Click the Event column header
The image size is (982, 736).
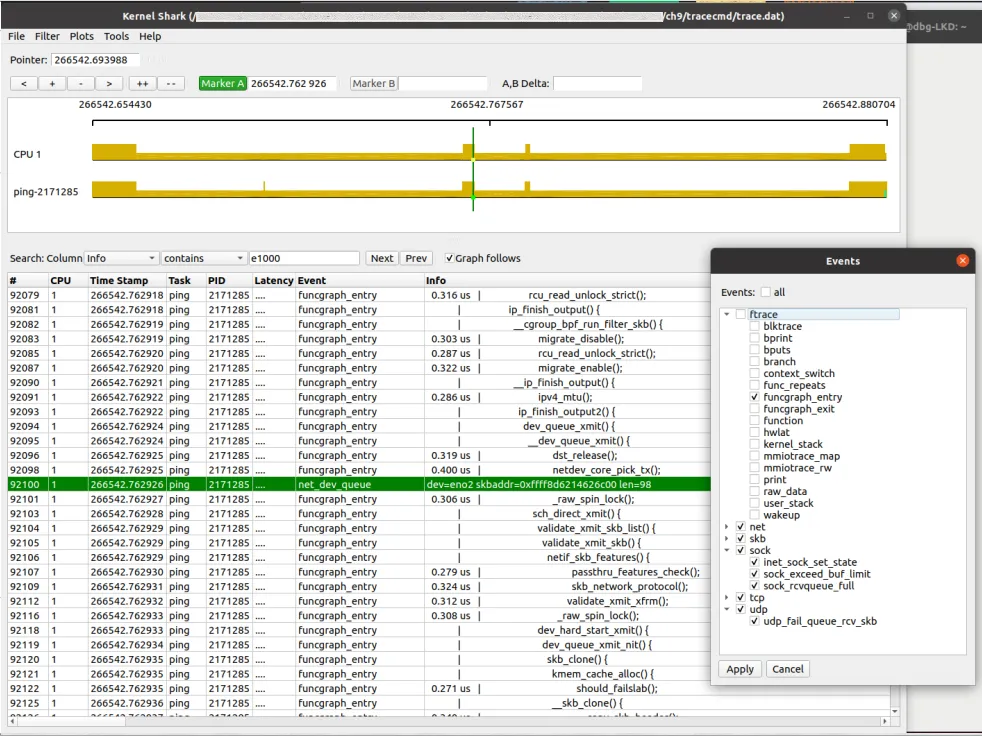(x=359, y=281)
